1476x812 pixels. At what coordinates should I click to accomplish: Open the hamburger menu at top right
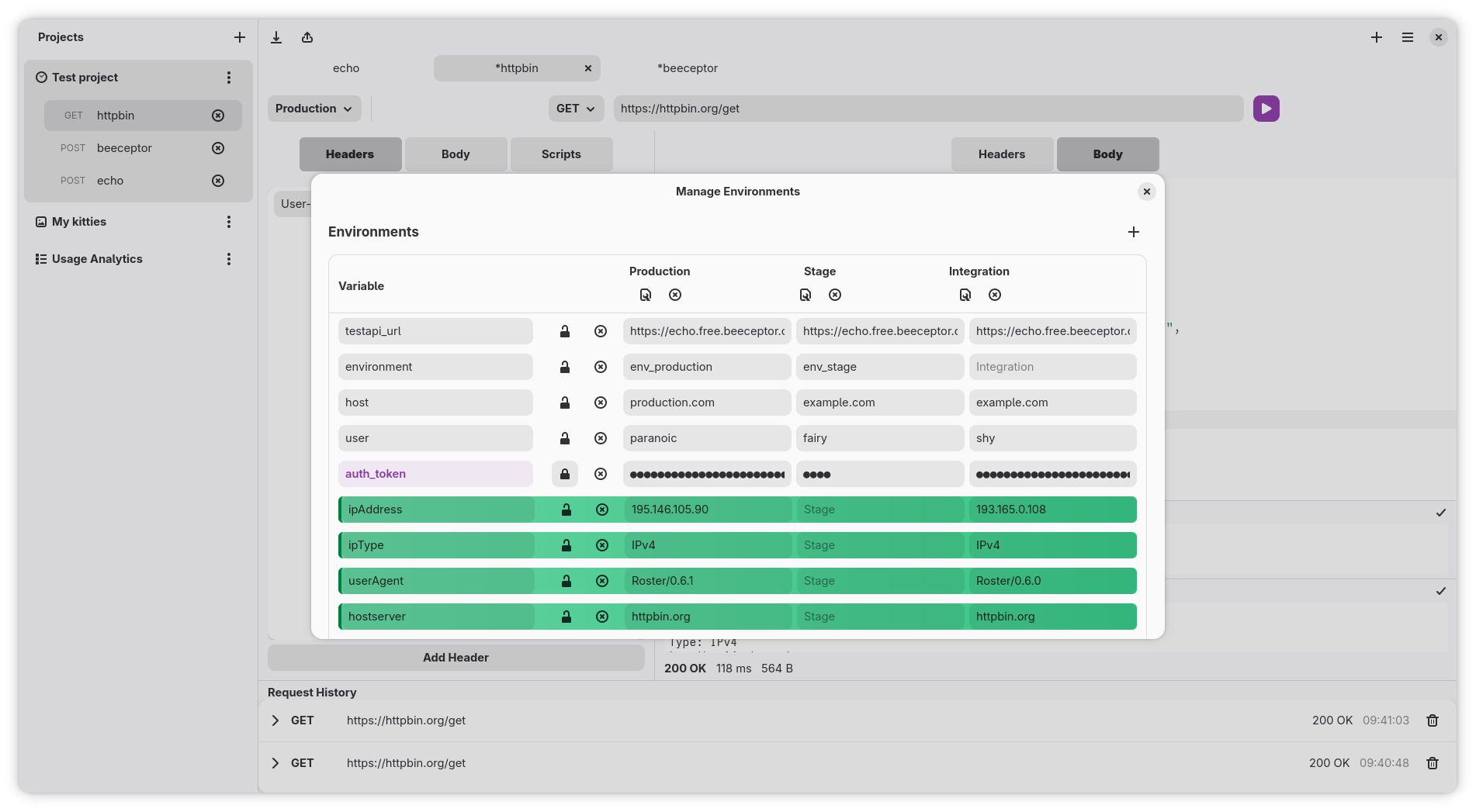click(1407, 37)
